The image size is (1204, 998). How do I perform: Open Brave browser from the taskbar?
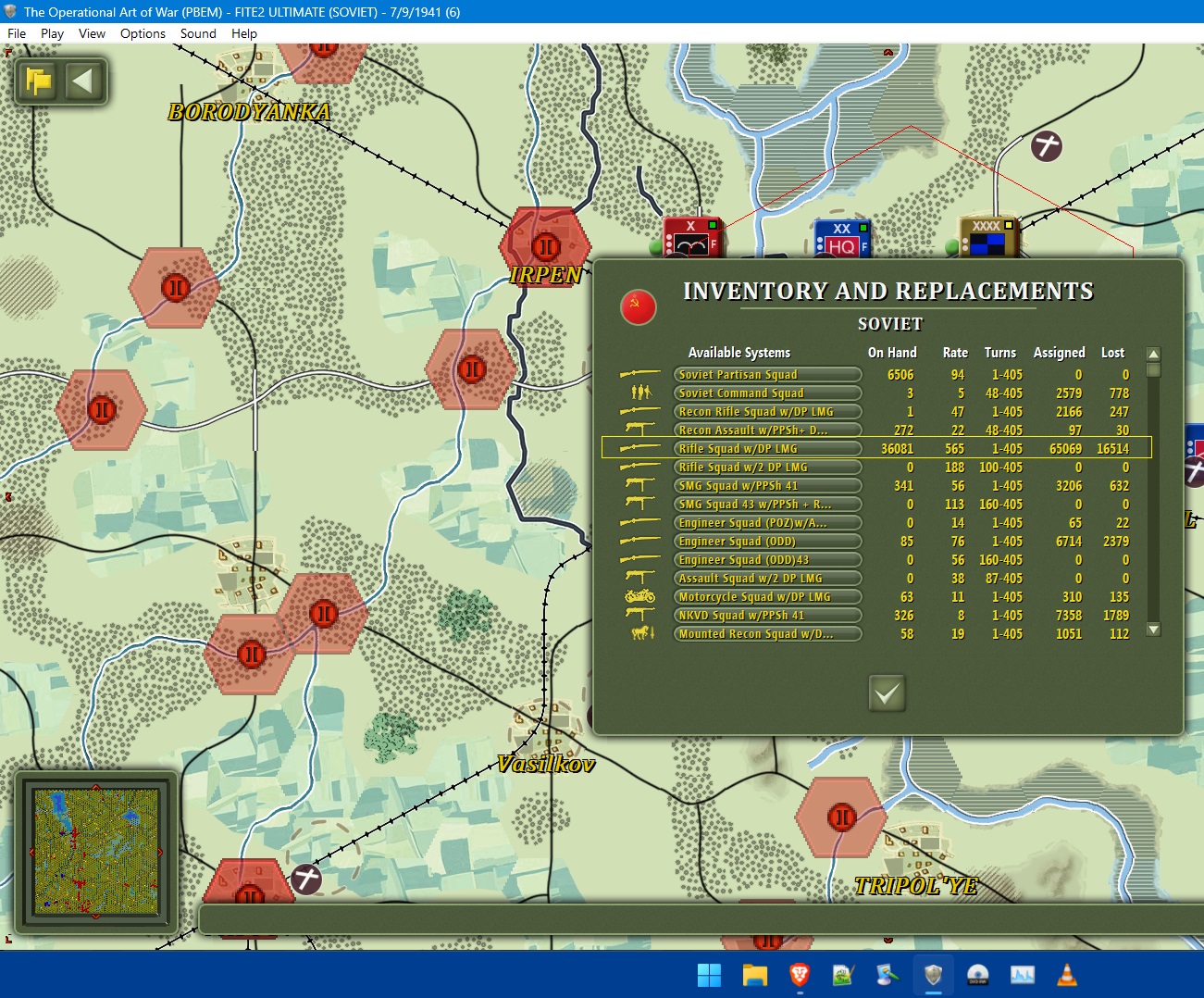point(799,975)
